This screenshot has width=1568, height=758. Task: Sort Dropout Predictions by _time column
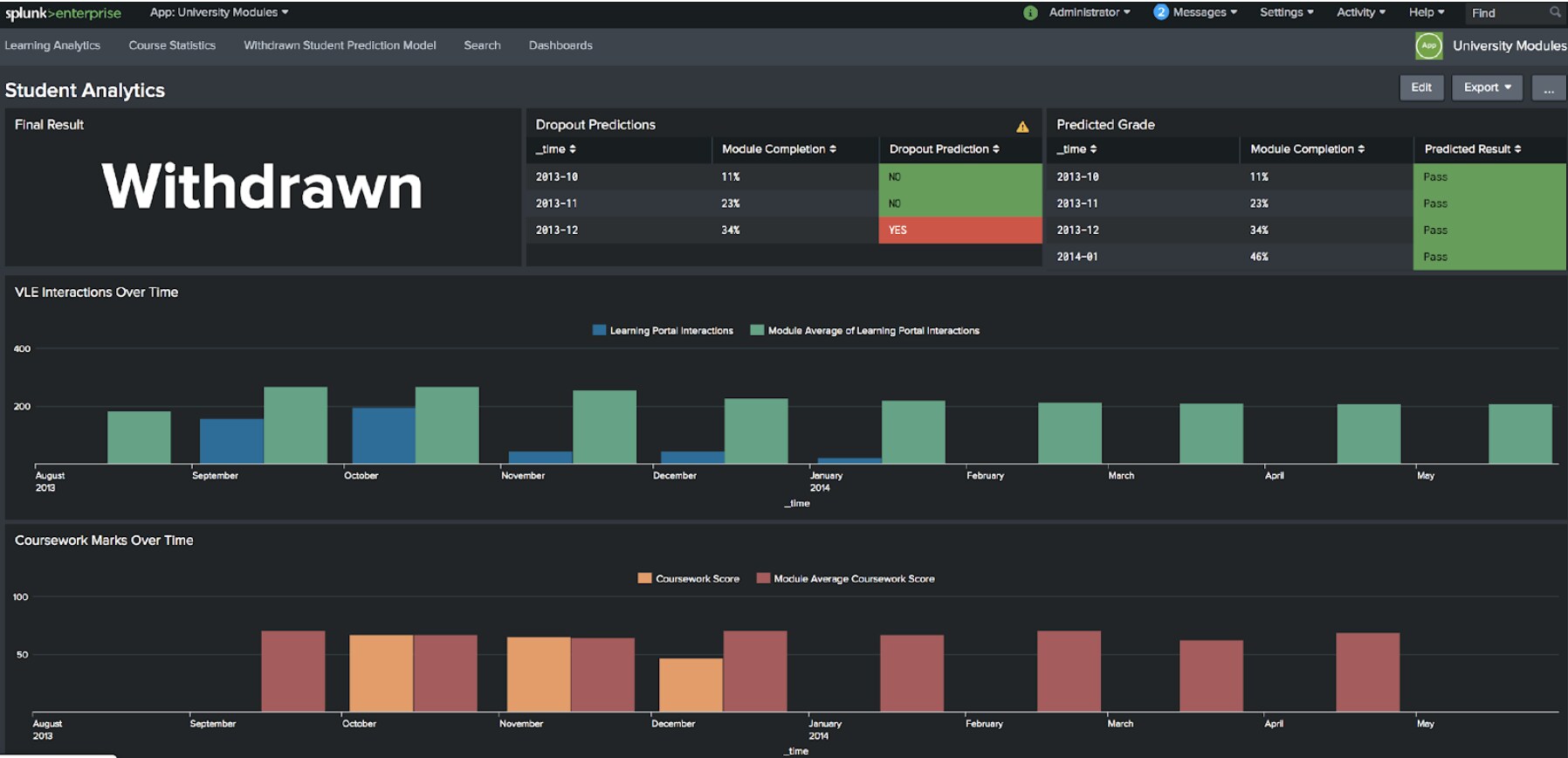[x=555, y=149]
